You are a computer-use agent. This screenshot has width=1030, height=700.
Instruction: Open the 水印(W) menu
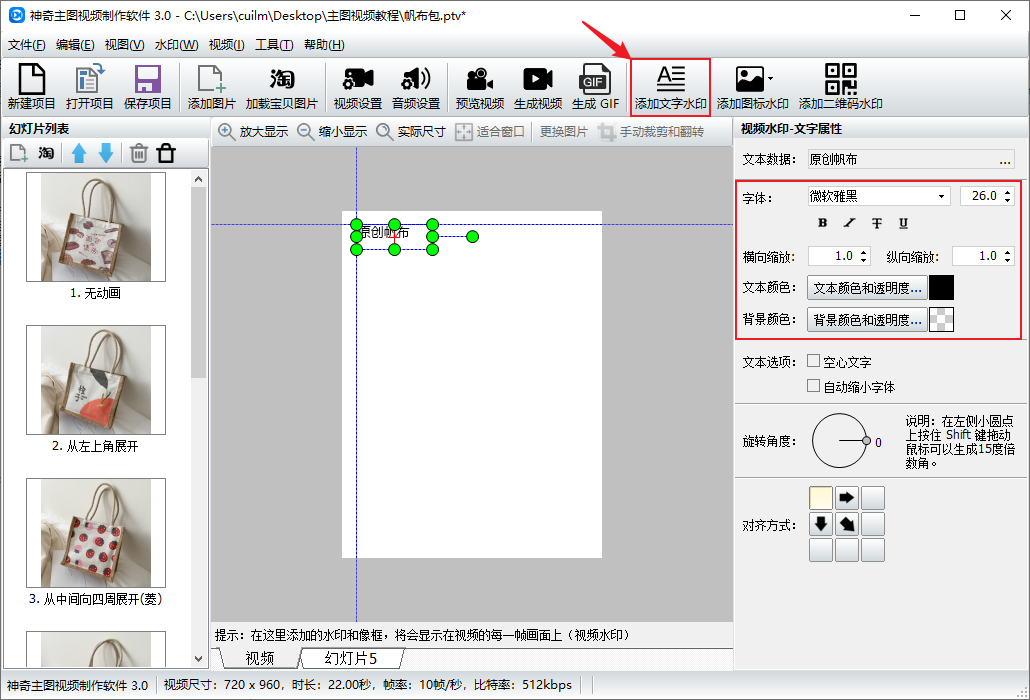(176, 45)
